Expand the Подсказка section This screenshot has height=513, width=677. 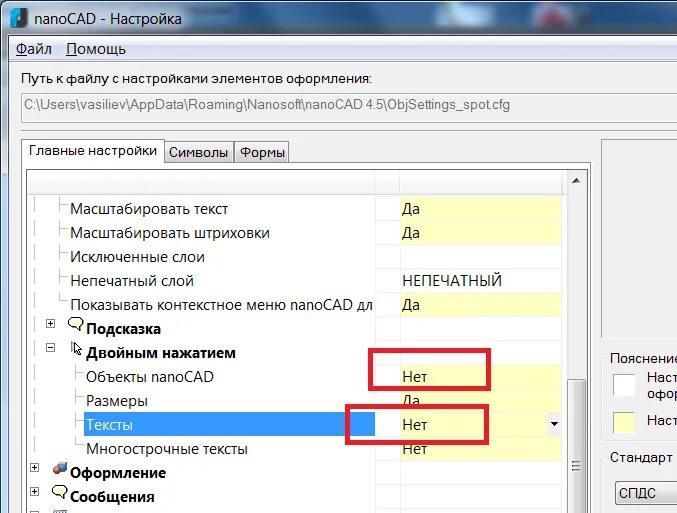click(51, 323)
